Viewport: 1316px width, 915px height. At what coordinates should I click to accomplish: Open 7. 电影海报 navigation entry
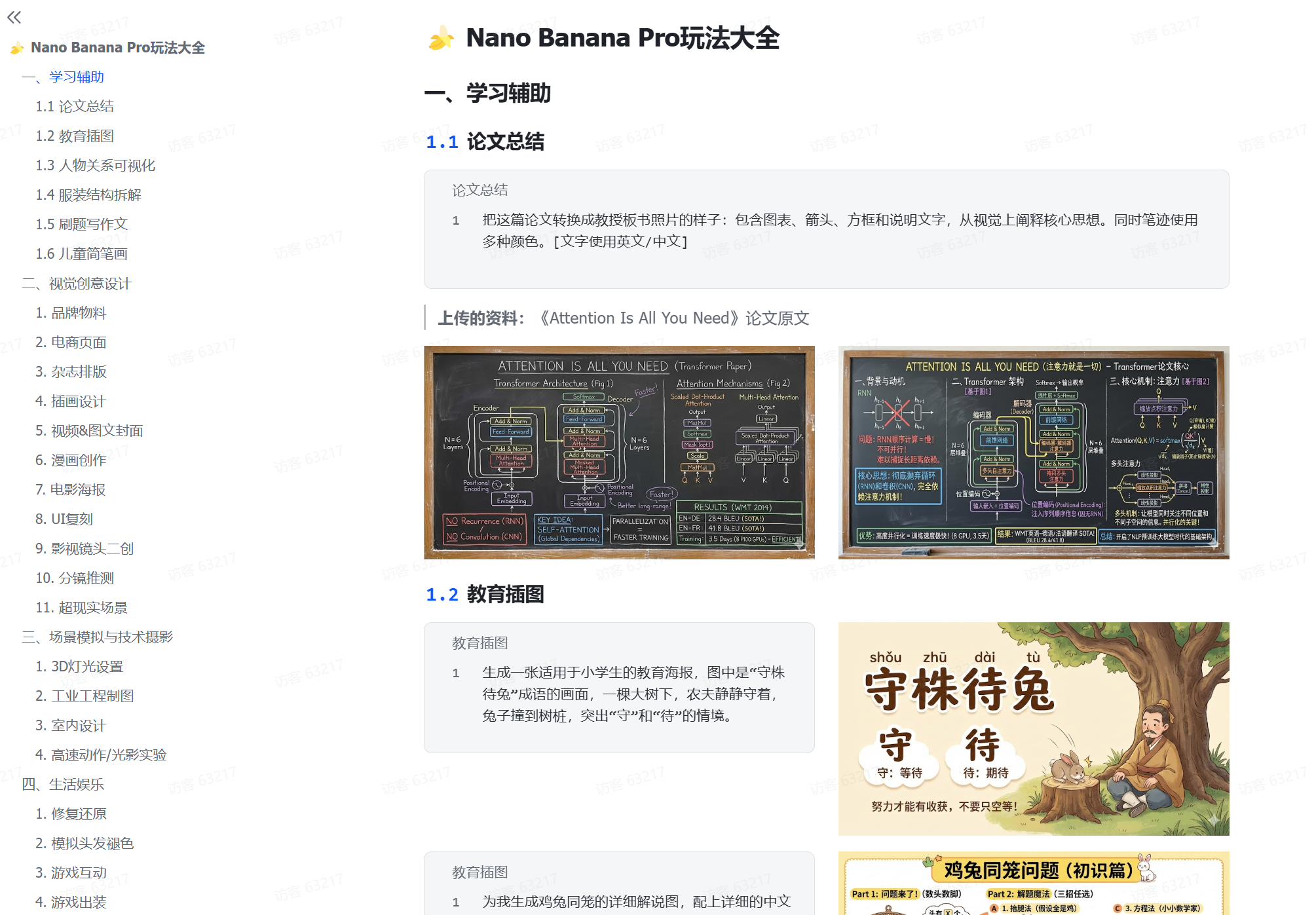click(x=72, y=489)
